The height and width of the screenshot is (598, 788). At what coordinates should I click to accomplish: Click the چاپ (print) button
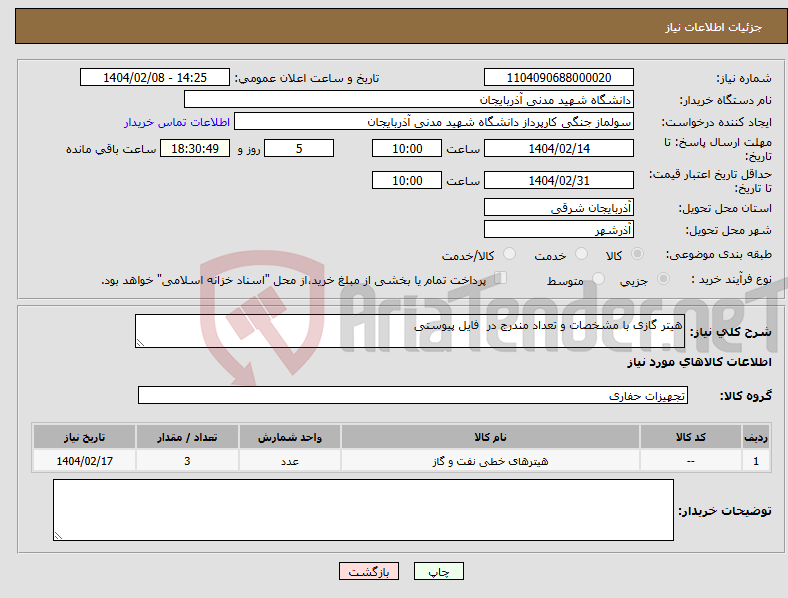[x=438, y=571]
